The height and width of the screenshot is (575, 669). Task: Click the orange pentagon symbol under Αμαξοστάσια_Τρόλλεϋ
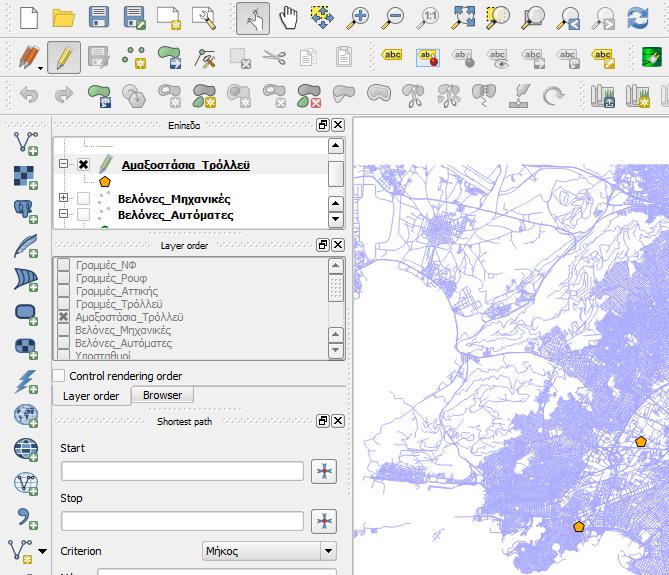coord(105,182)
